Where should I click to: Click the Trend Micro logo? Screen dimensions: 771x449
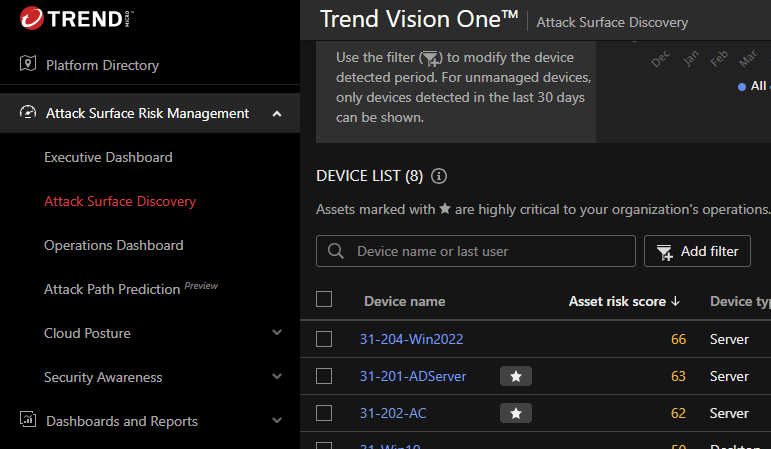[68, 18]
